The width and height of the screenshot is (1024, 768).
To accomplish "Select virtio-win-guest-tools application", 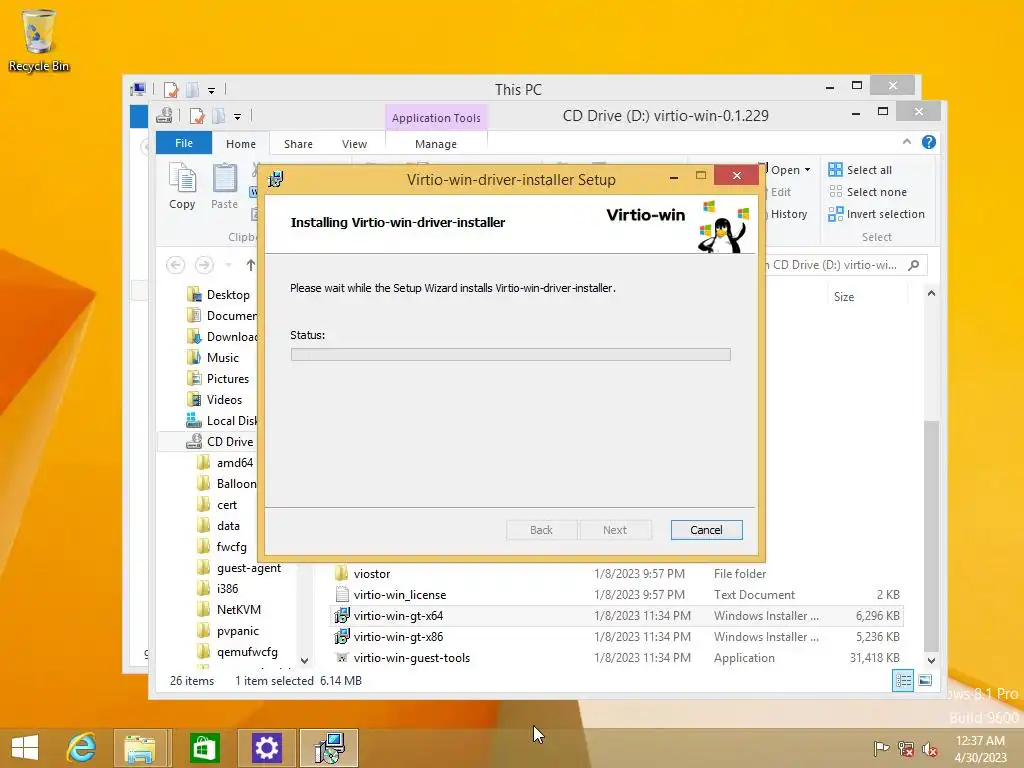I will coord(616,658).
